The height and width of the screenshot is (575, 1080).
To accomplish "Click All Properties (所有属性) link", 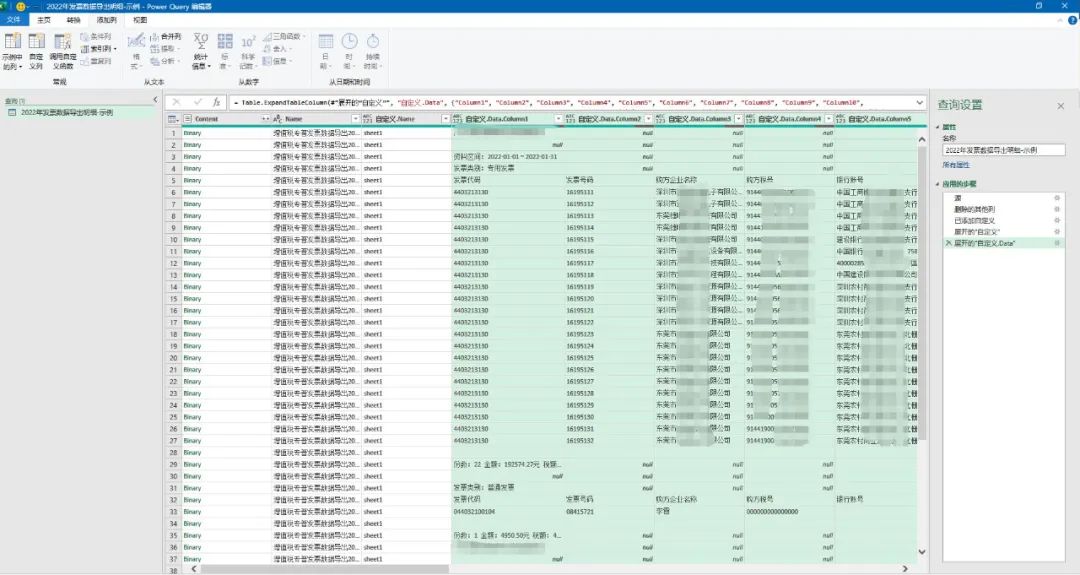I will coord(956,165).
